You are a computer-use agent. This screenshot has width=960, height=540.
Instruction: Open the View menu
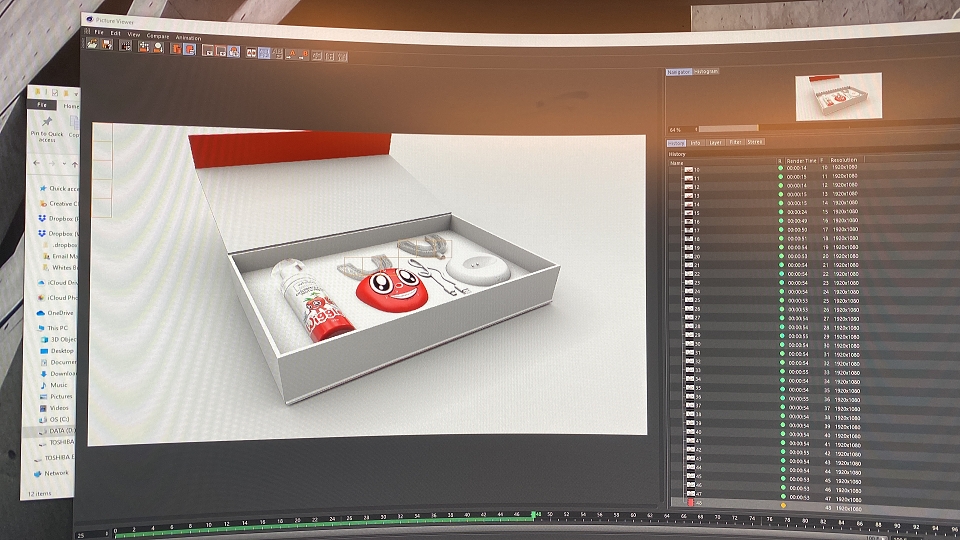pyautogui.click(x=133, y=34)
